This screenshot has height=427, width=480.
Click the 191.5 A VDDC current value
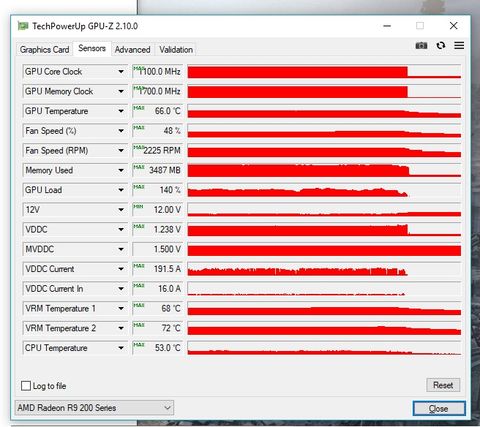pos(158,269)
